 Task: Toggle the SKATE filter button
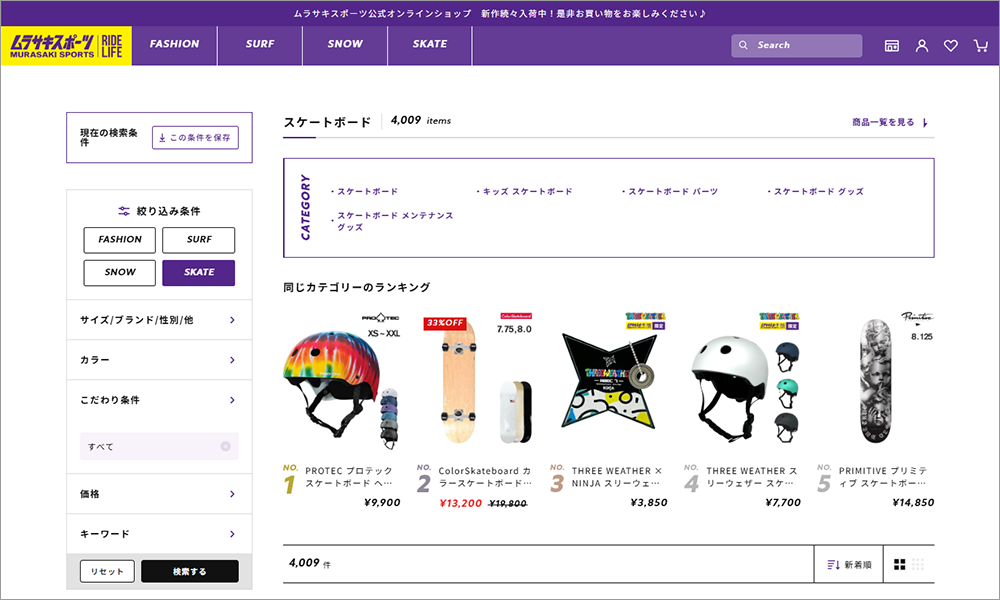pyautogui.click(x=198, y=272)
